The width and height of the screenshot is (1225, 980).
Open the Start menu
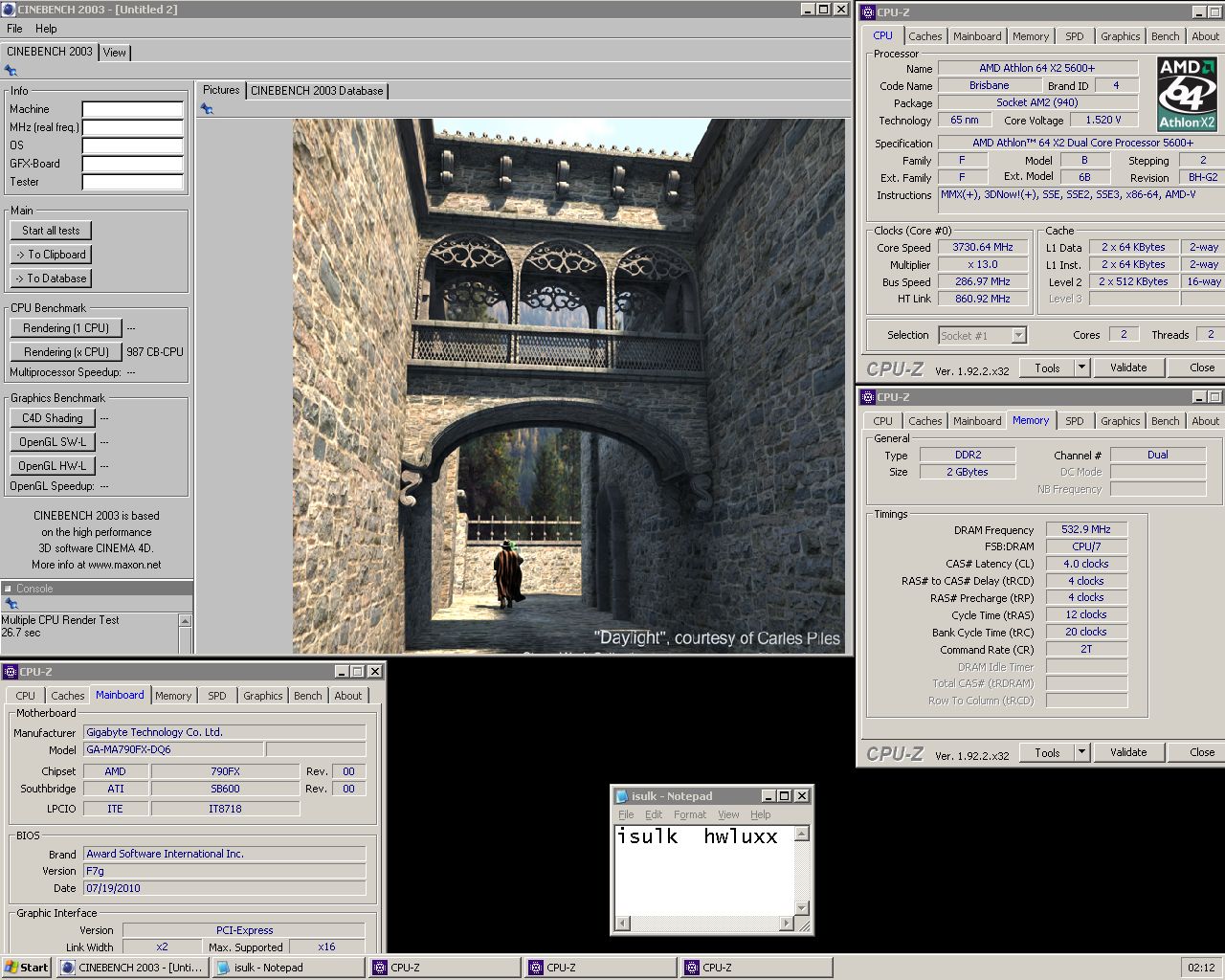pyautogui.click(x=27, y=968)
